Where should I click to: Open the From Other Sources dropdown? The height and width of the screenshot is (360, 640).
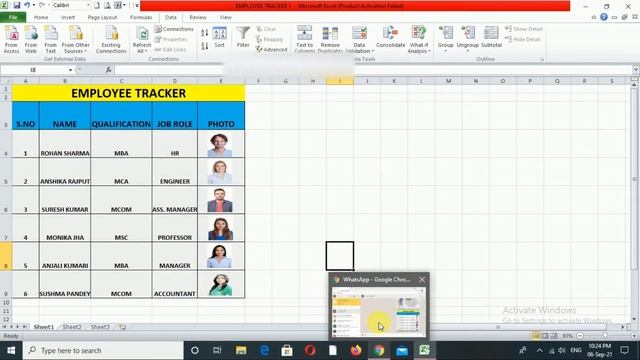pos(76,39)
